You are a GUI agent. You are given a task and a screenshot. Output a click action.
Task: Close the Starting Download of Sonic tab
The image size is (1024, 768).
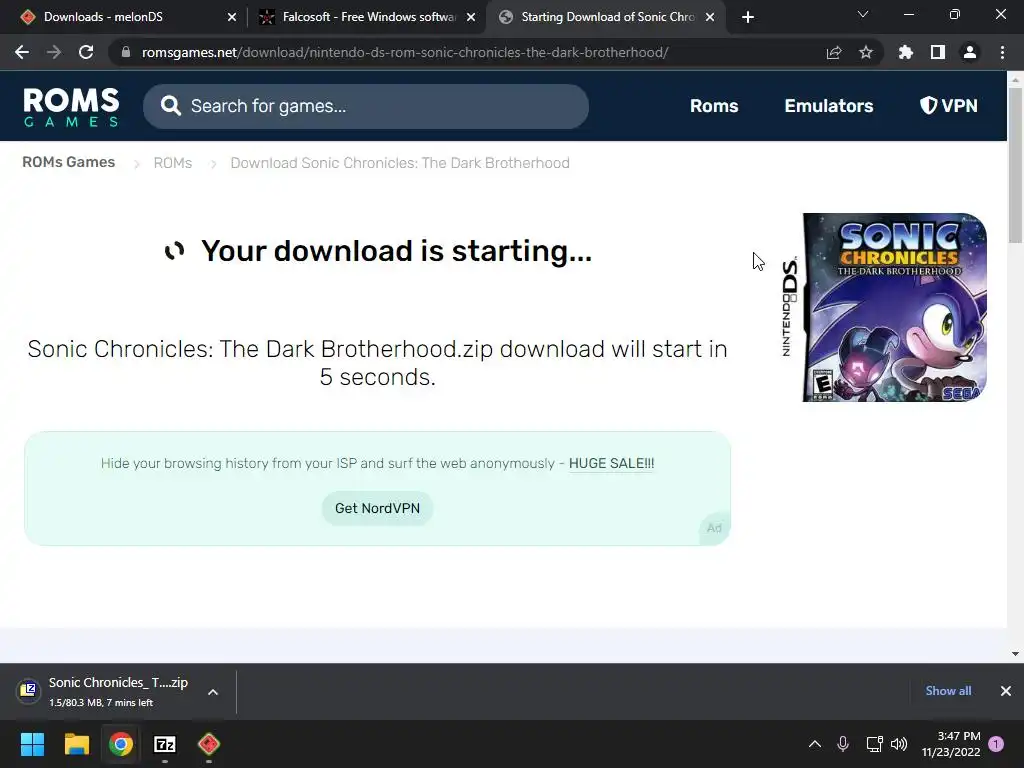point(710,17)
